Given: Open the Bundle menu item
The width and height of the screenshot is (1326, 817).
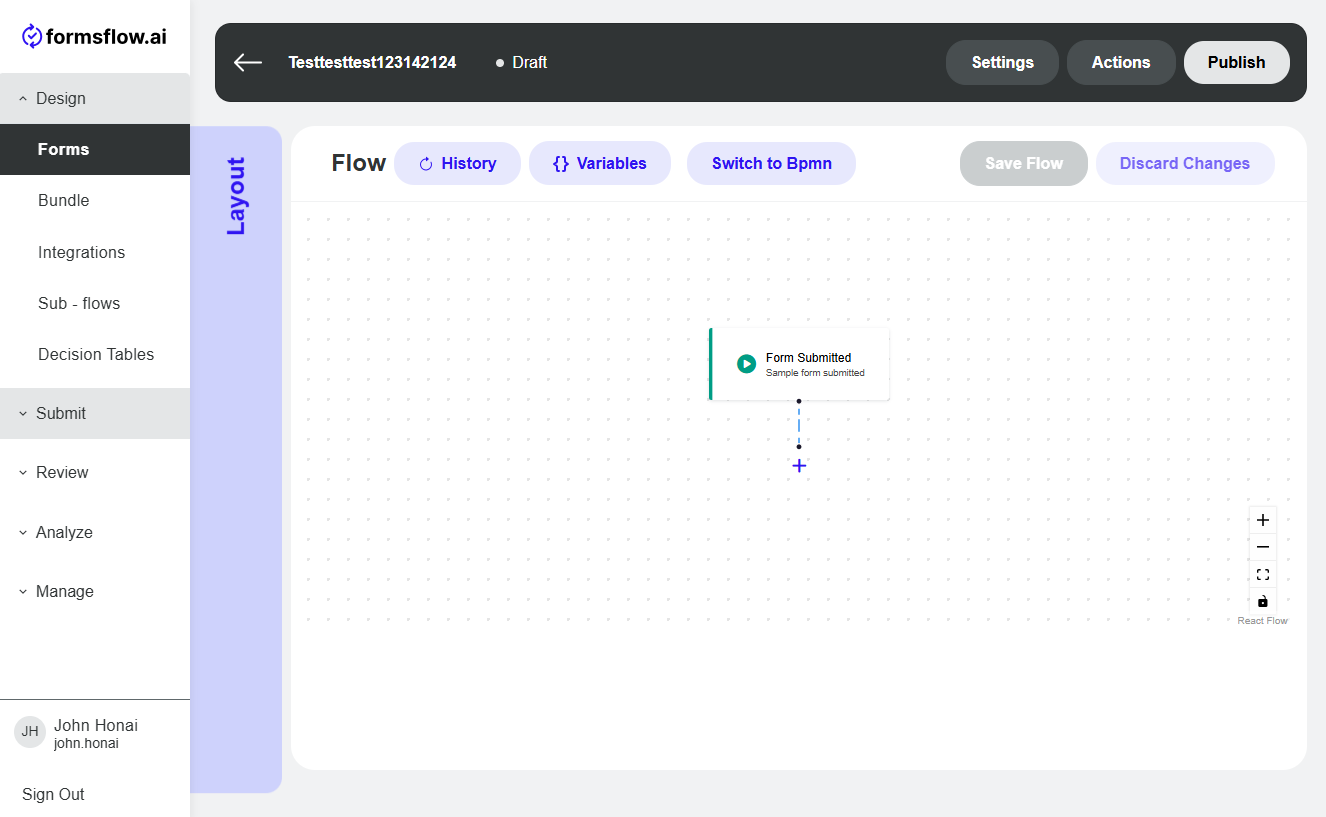Looking at the screenshot, I should tap(64, 200).
